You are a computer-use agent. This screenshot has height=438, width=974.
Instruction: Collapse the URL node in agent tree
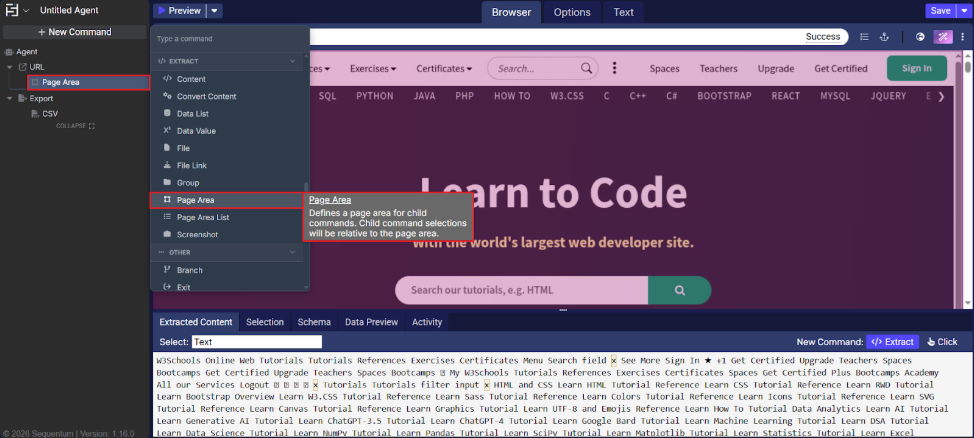(9, 67)
